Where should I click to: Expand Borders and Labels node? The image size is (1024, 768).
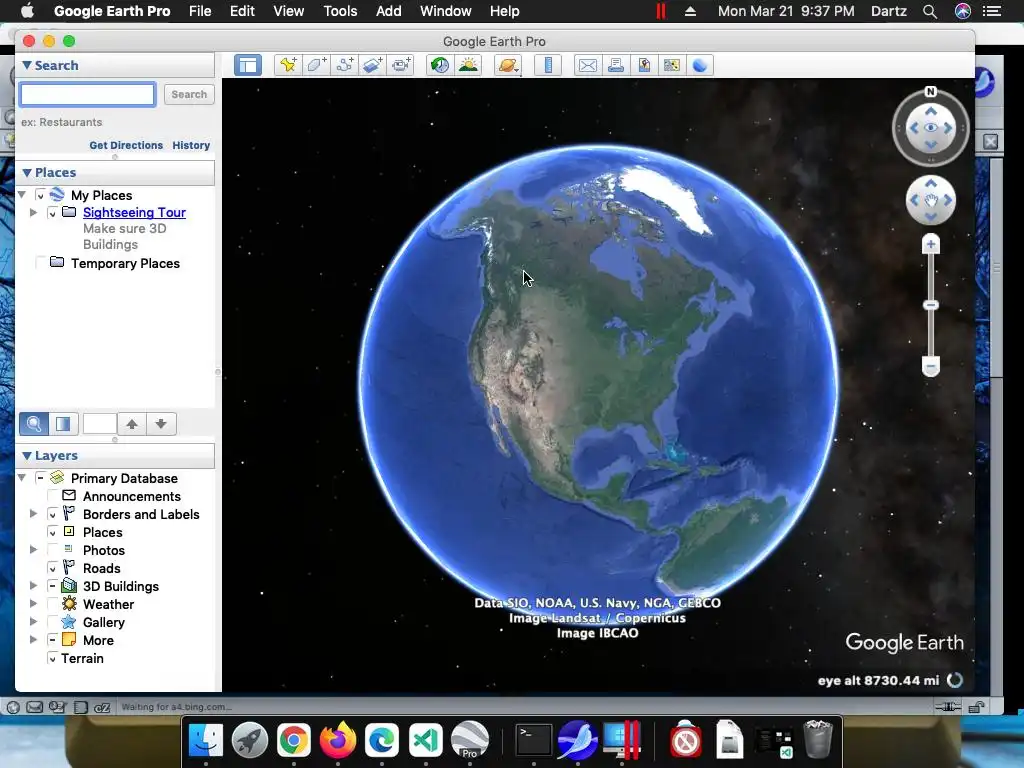[33, 514]
